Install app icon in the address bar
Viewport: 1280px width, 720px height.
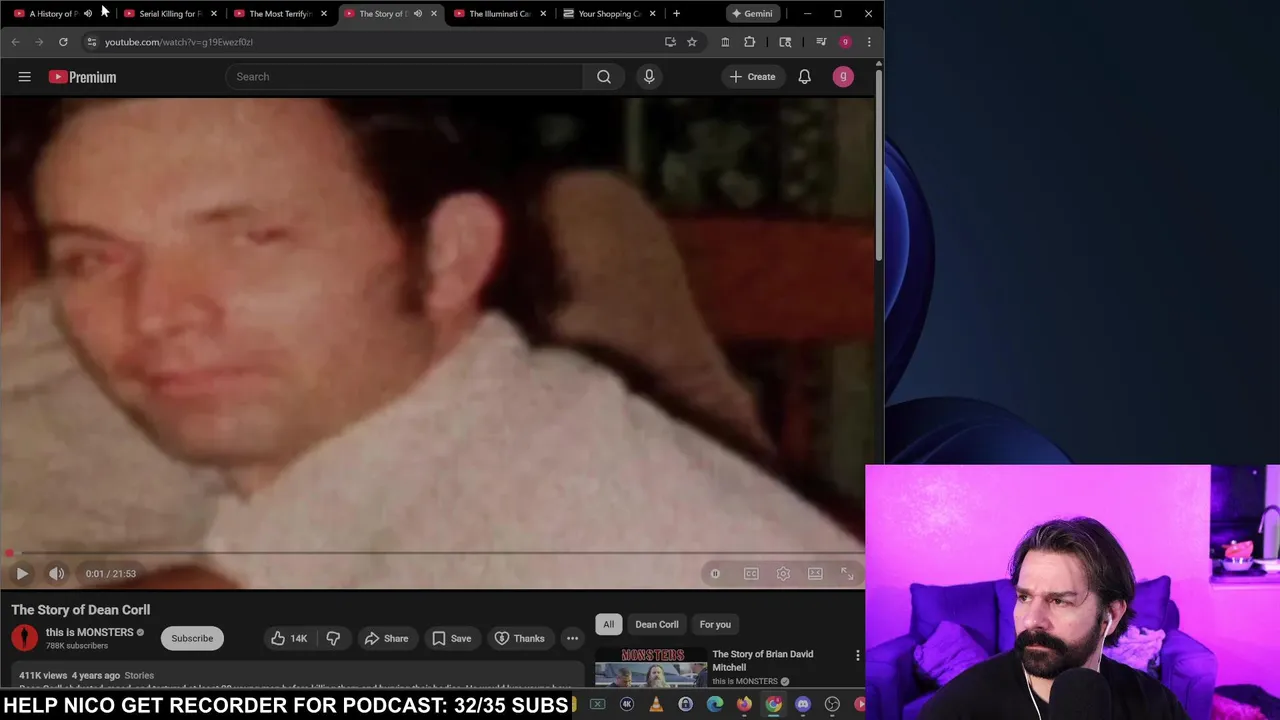click(670, 42)
